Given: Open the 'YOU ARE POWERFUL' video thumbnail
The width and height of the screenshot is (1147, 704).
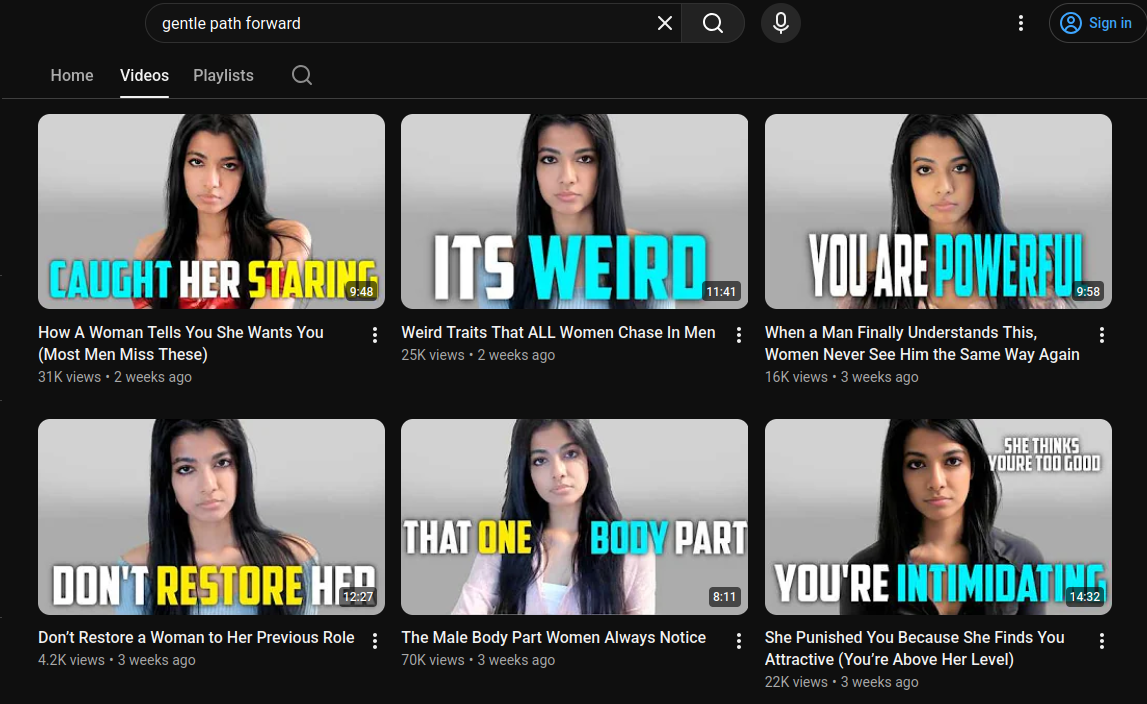Looking at the screenshot, I should point(938,211).
